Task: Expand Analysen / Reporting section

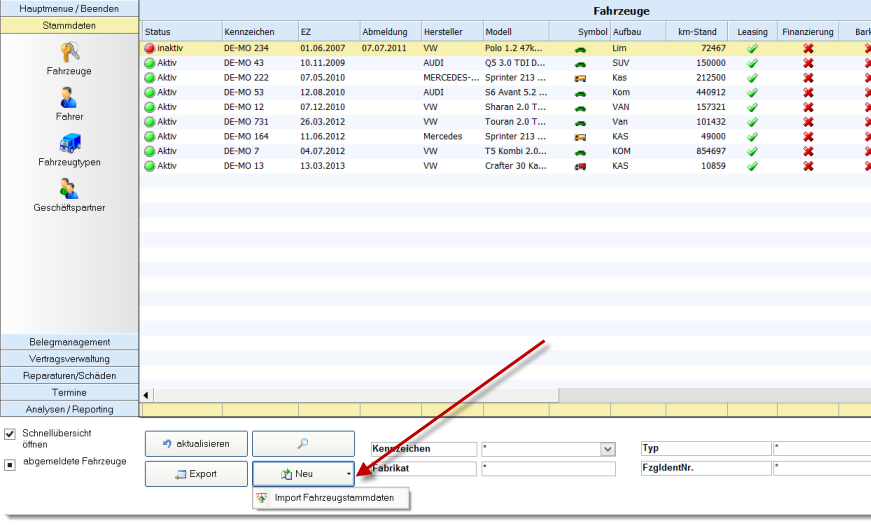Action: point(69,409)
